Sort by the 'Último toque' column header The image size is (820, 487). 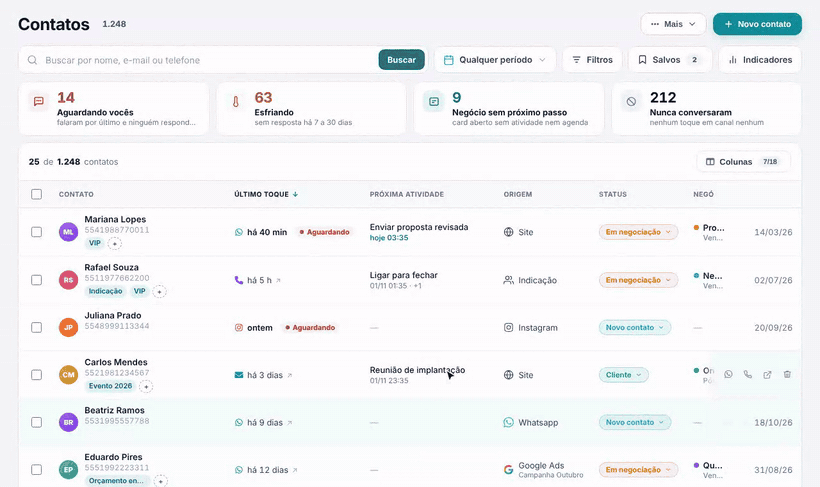tap(266, 194)
